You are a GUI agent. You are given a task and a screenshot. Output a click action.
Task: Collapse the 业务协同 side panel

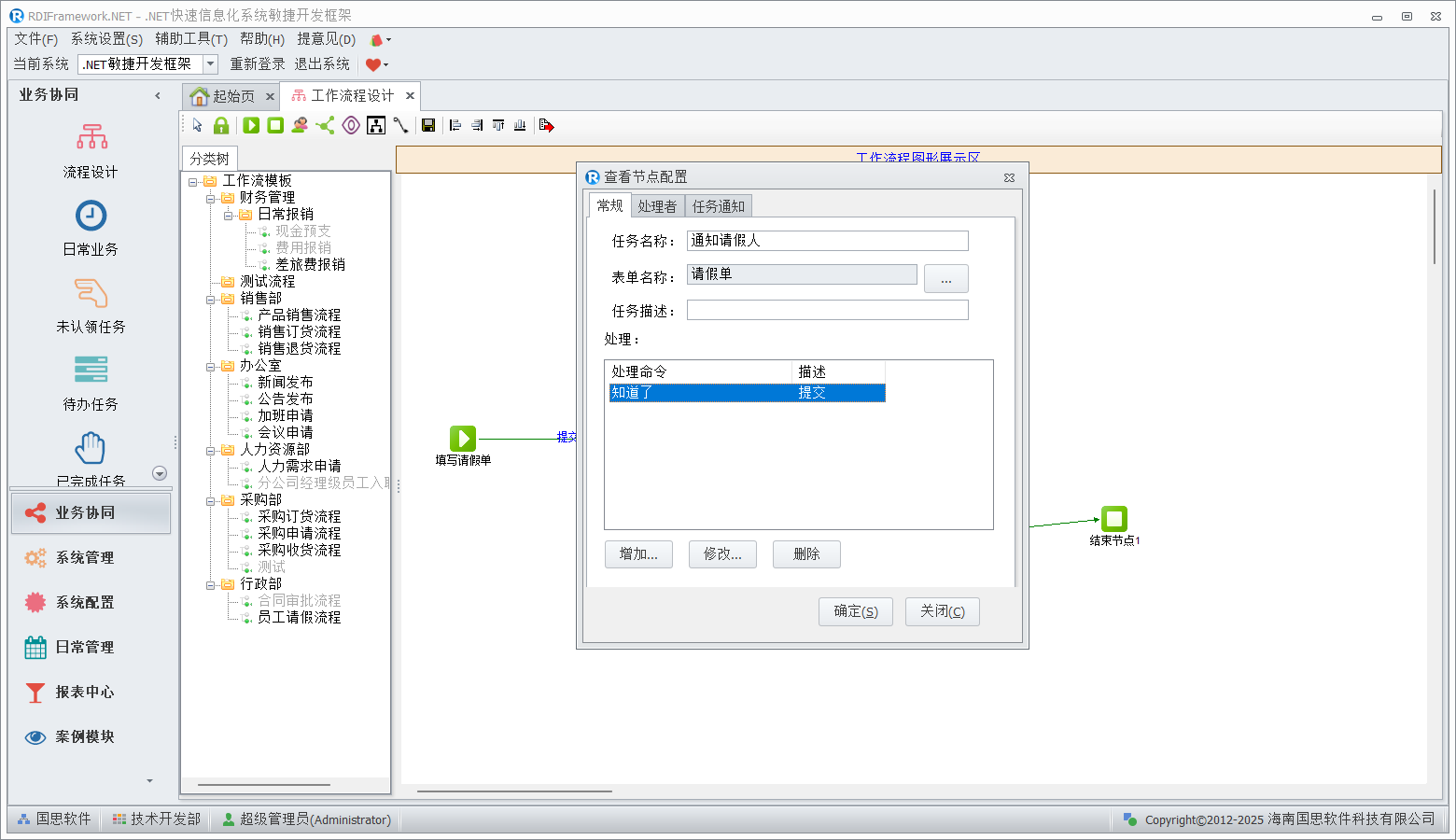point(158,95)
